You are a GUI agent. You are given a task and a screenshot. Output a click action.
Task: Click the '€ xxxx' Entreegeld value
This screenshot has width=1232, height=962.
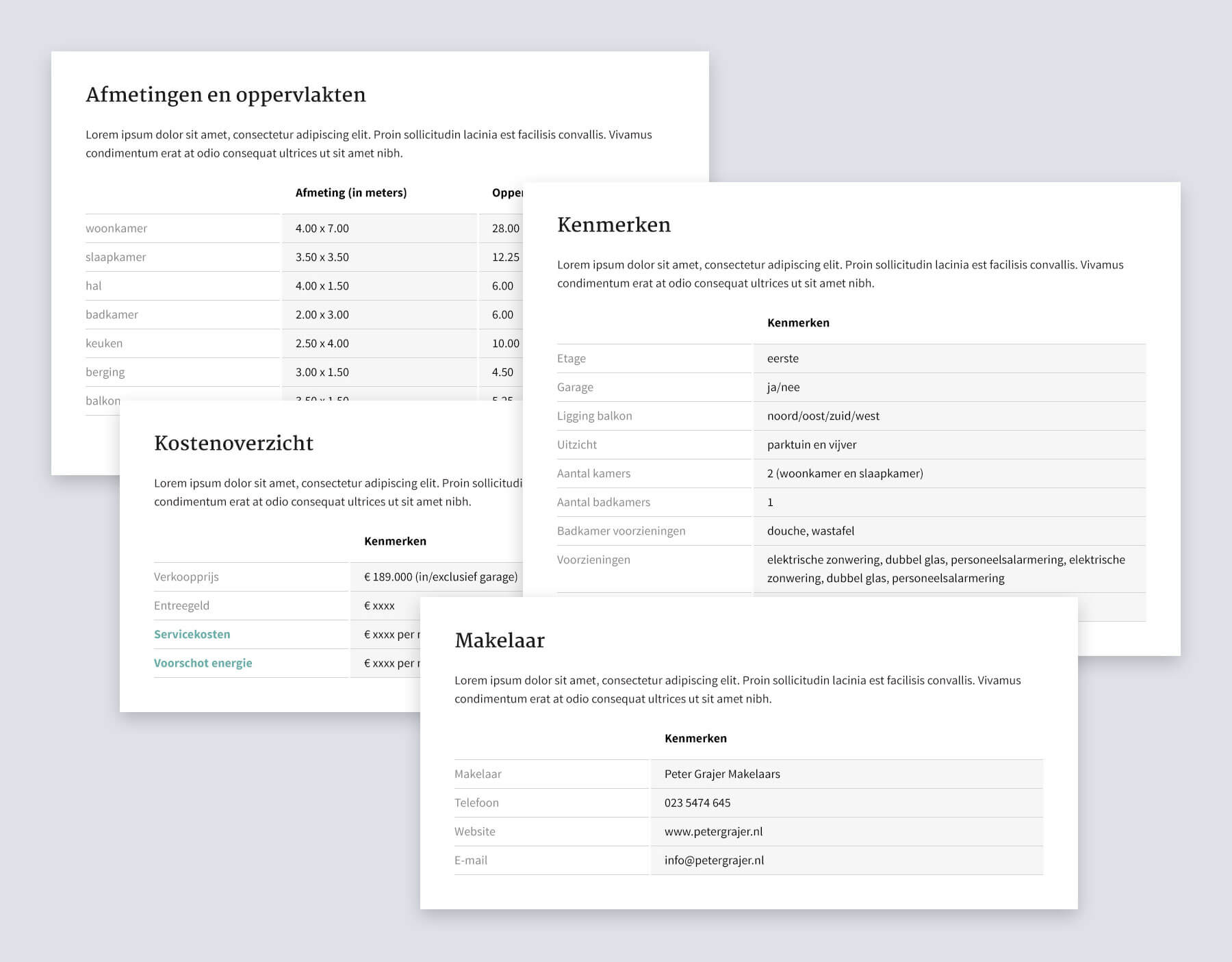click(x=379, y=605)
